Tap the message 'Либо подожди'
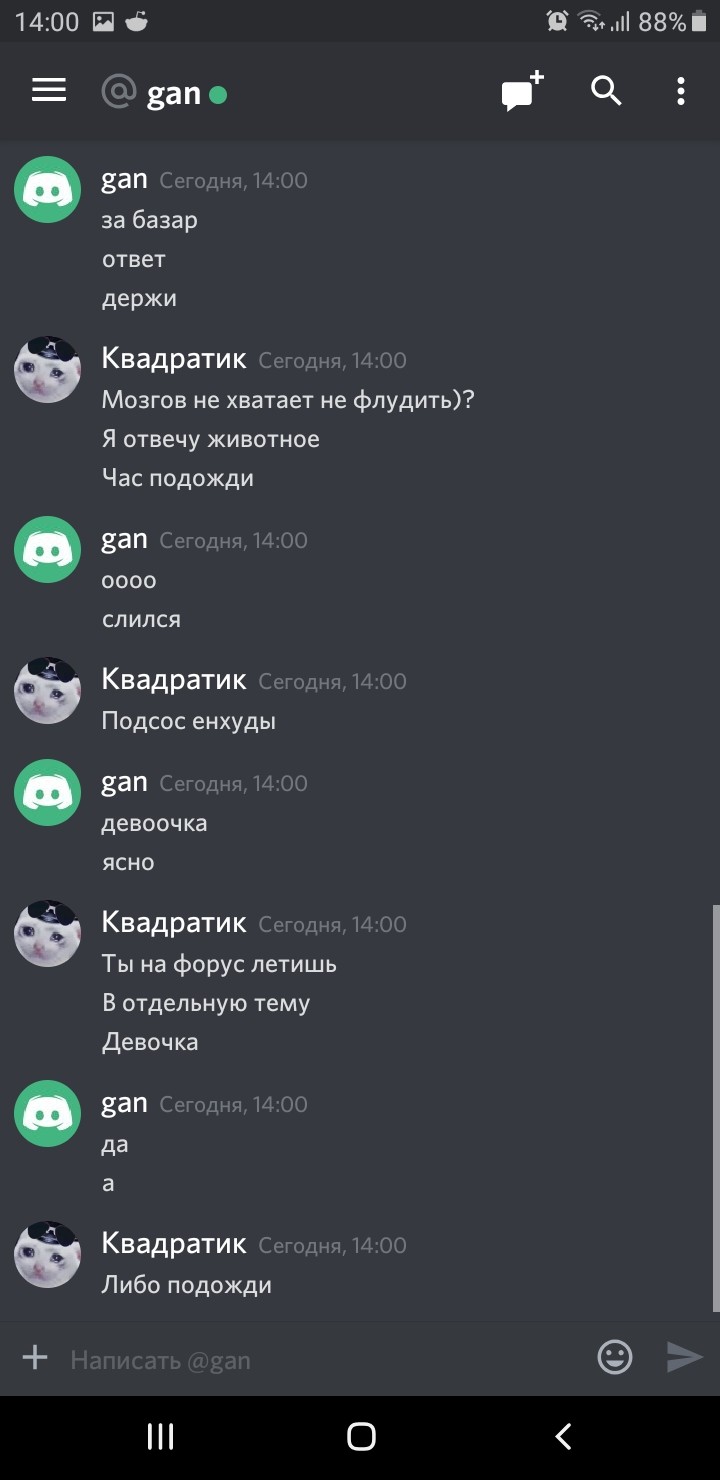The width and height of the screenshot is (720, 1480). pos(187,1285)
